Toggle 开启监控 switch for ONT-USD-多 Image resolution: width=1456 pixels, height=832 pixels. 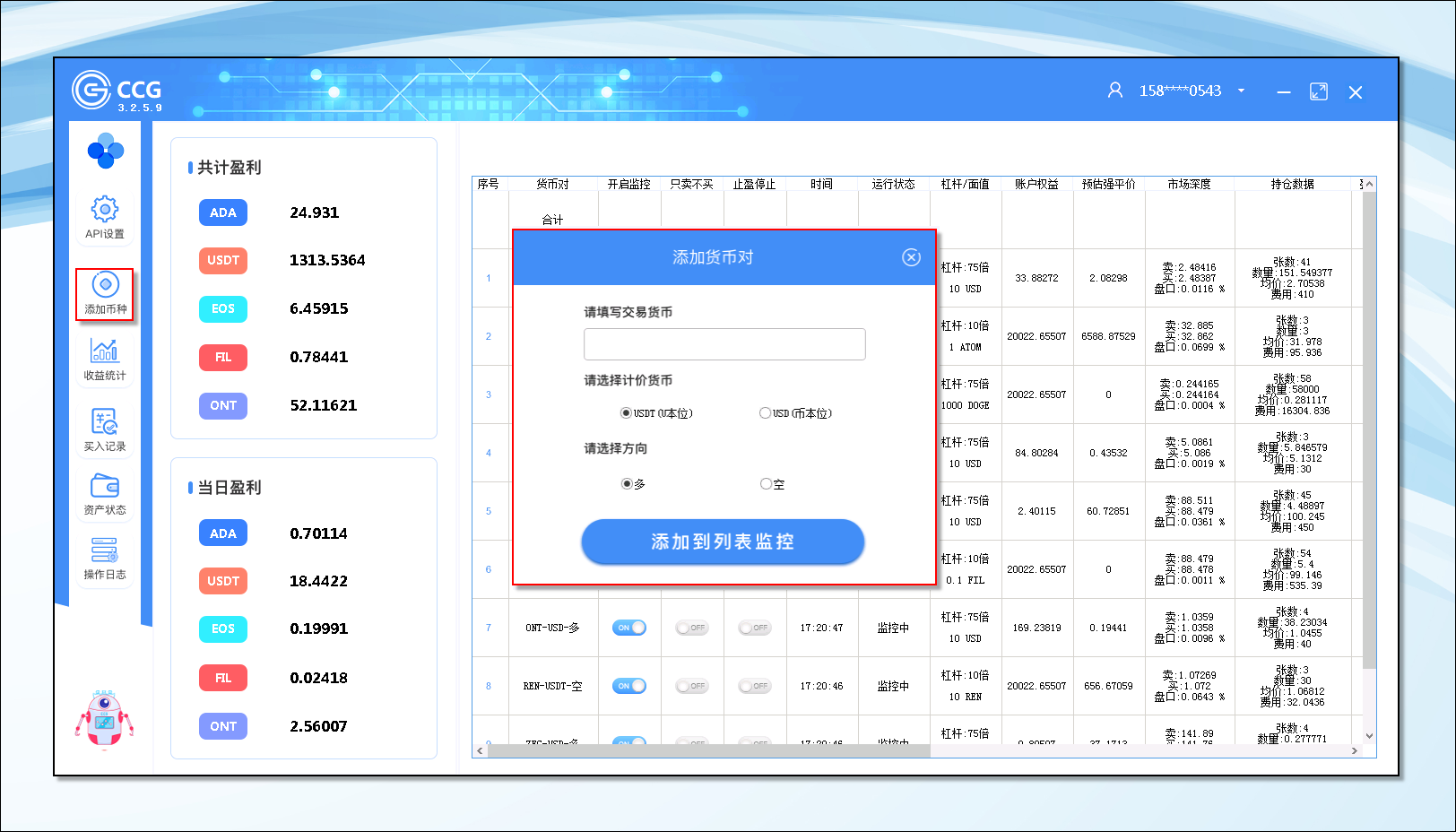[x=629, y=628]
